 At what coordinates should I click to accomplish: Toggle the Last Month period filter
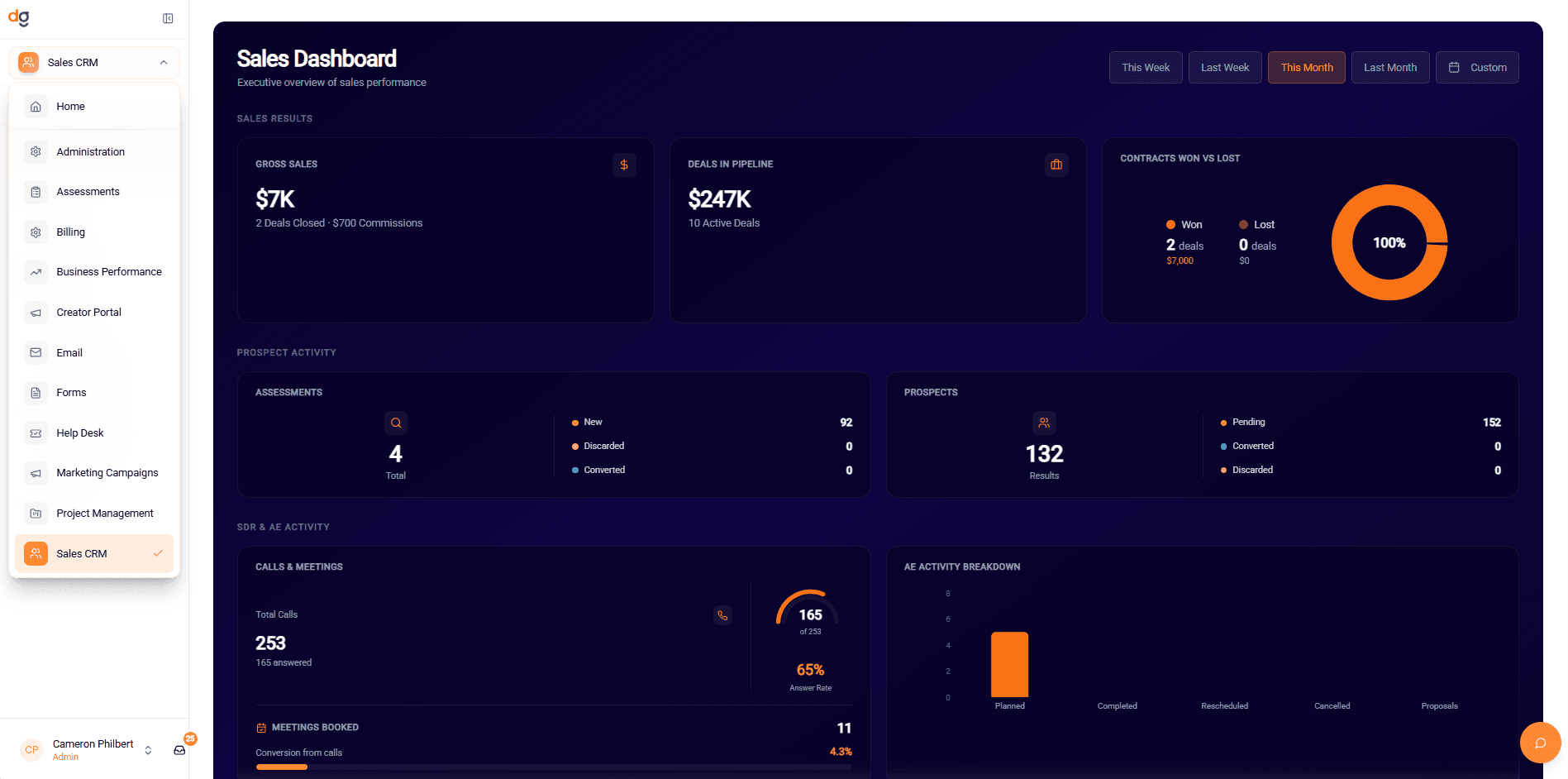[x=1389, y=67]
